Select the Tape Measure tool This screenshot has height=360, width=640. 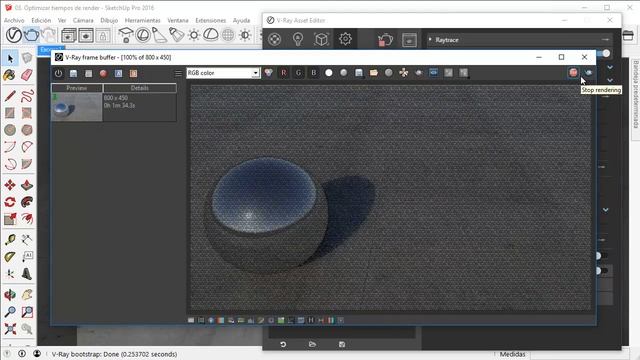click(x=10, y=240)
